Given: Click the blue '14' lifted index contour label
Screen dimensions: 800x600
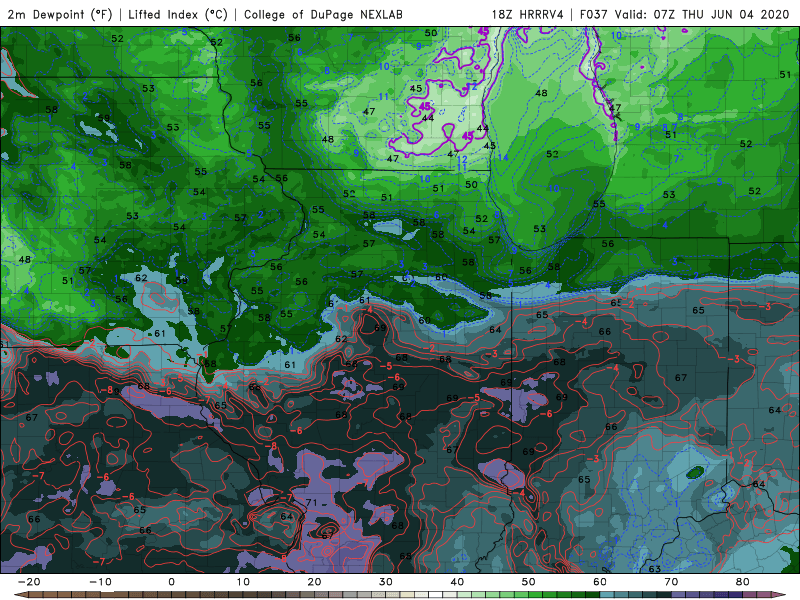Looking at the screenshot, I should pos(503,157).
